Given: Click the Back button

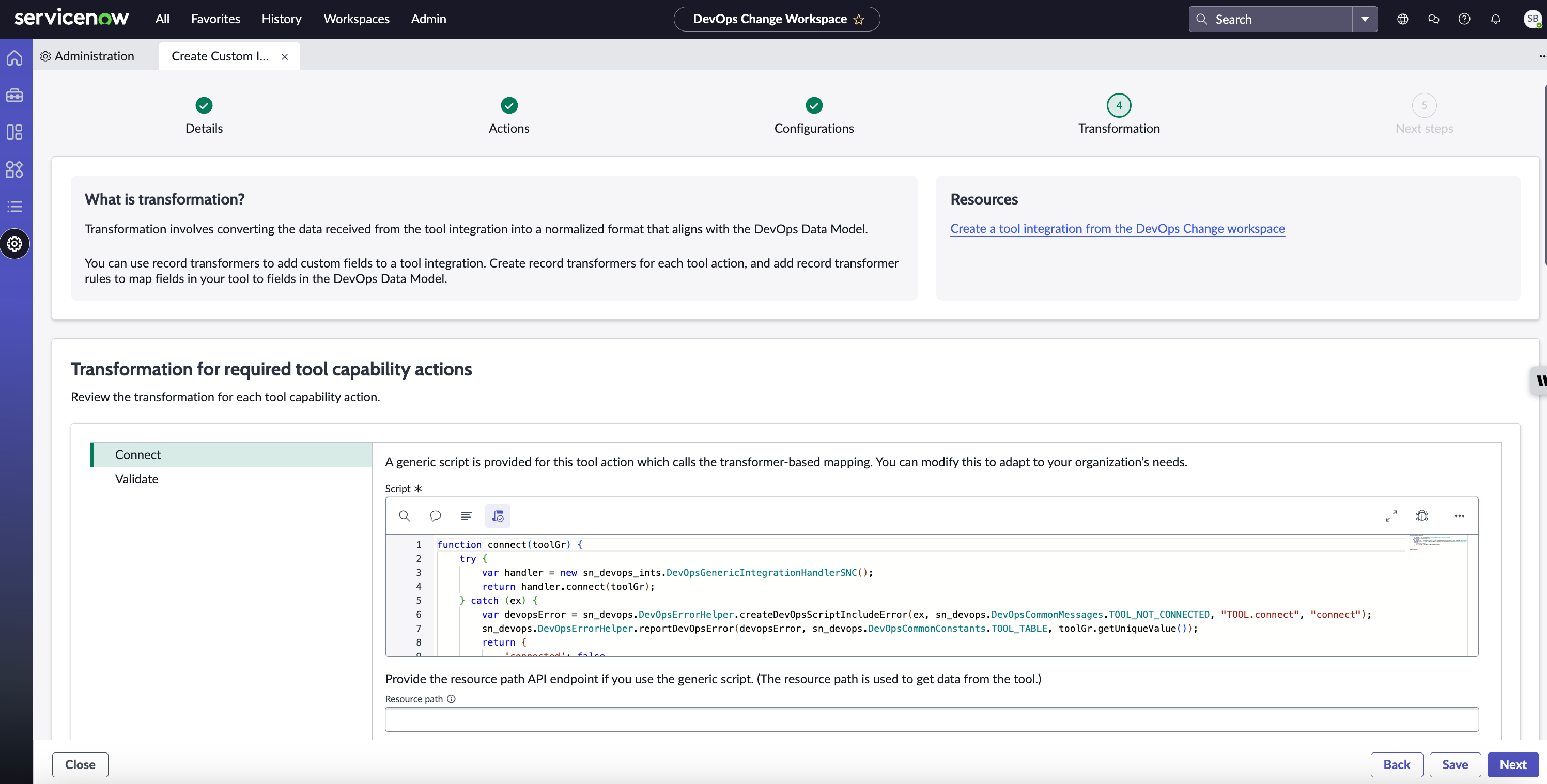Looking at the screenshot, I should tap(1396, 764).
